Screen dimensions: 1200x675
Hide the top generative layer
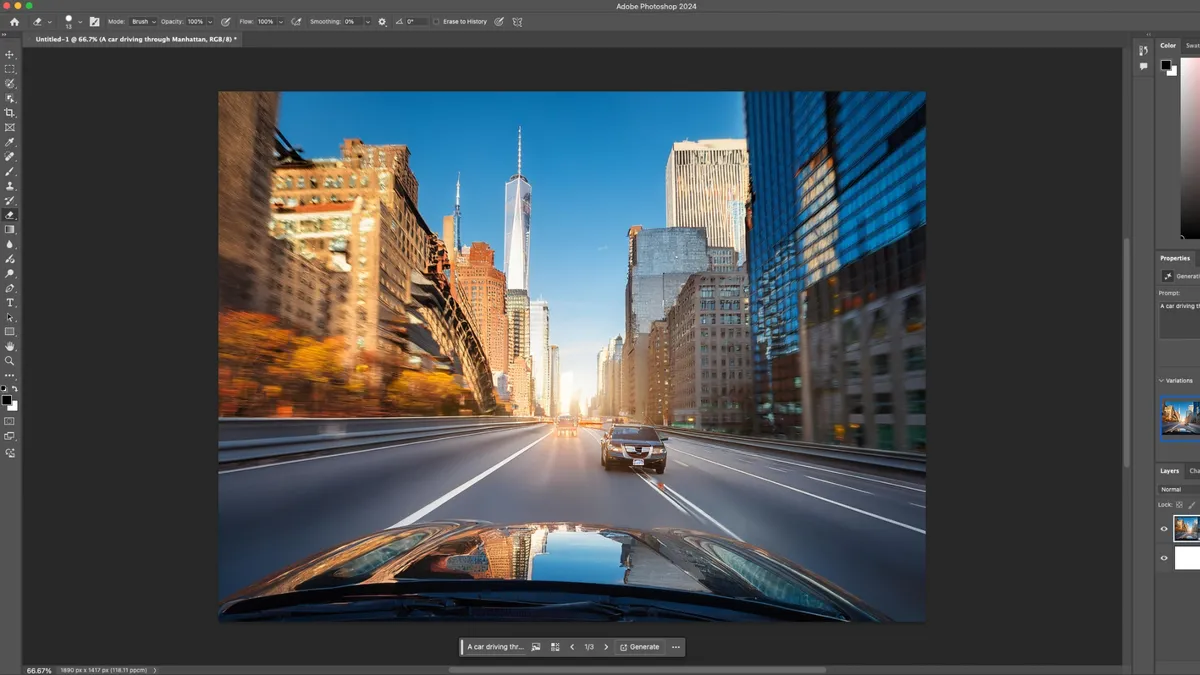tap(1164, 529)
